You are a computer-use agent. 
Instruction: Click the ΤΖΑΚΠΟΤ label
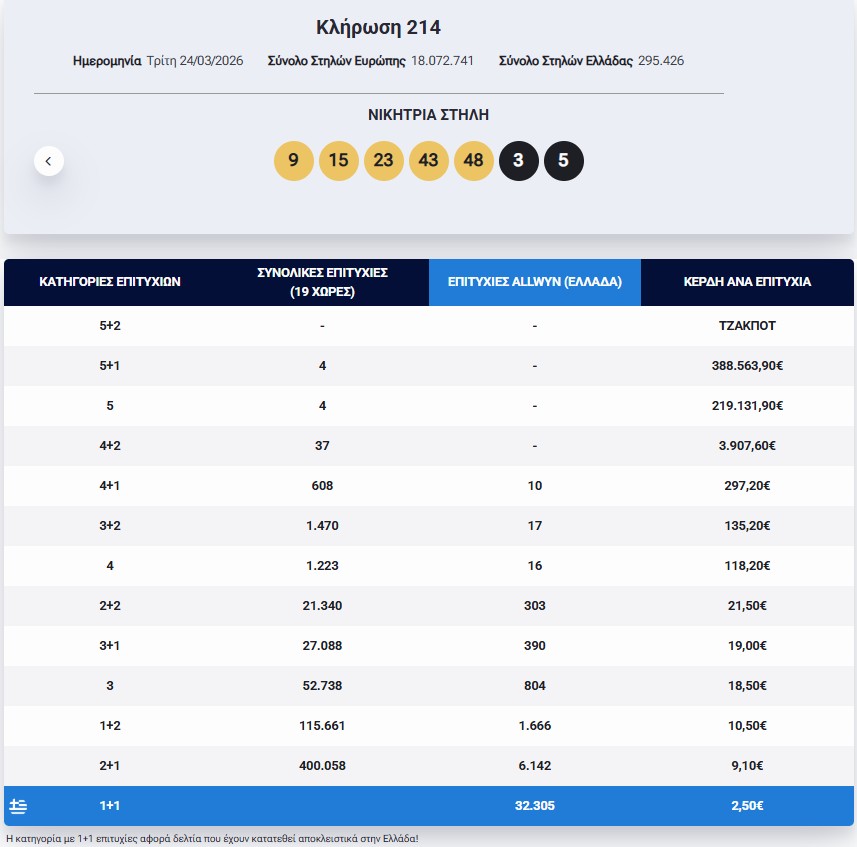click(746, 325)
